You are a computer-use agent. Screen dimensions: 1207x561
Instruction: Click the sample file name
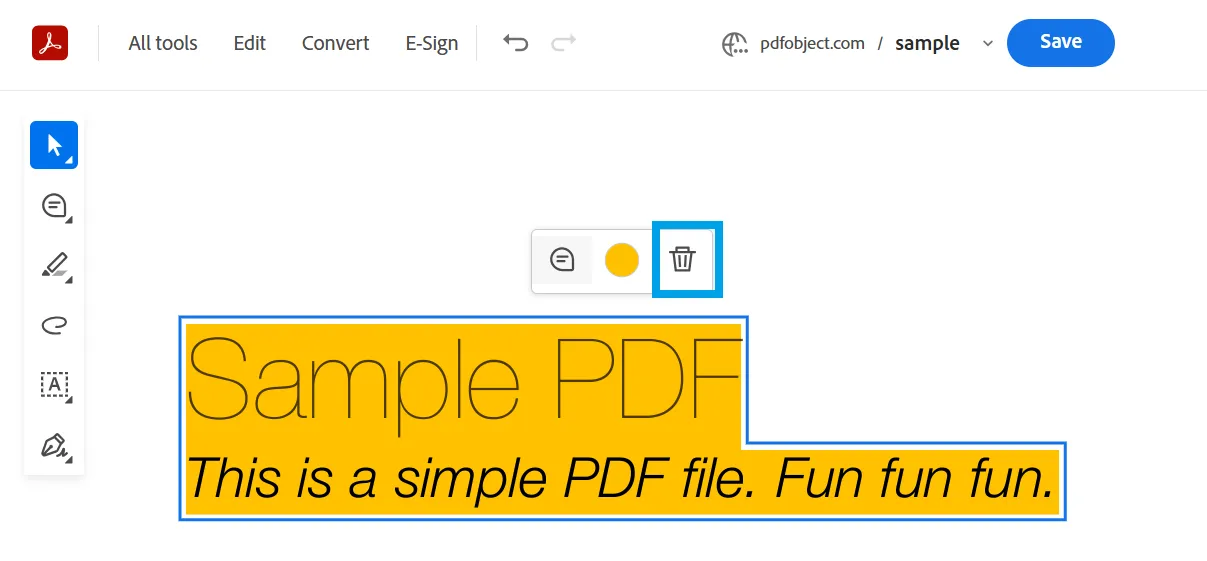[x=927, y=43]
